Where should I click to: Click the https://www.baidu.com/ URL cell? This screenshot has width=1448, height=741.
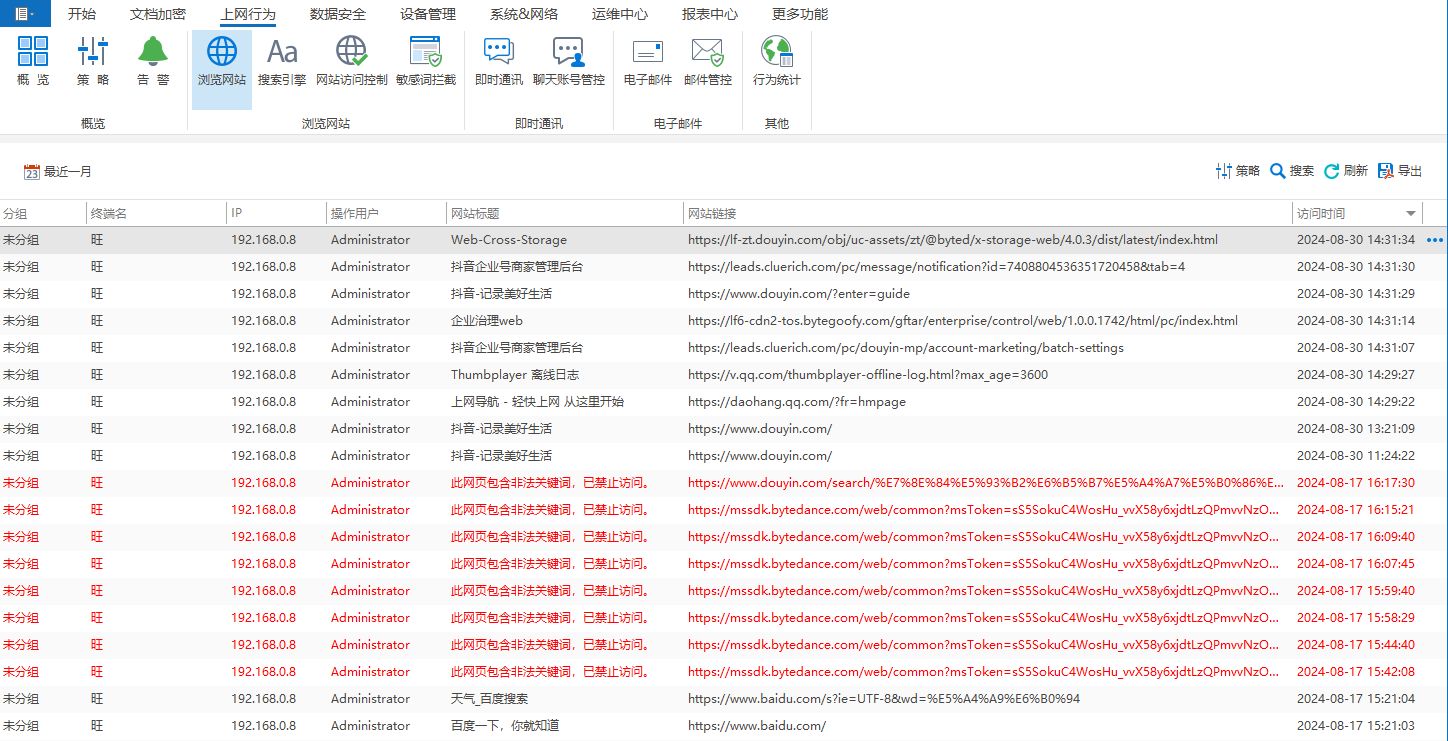(757, 726)
